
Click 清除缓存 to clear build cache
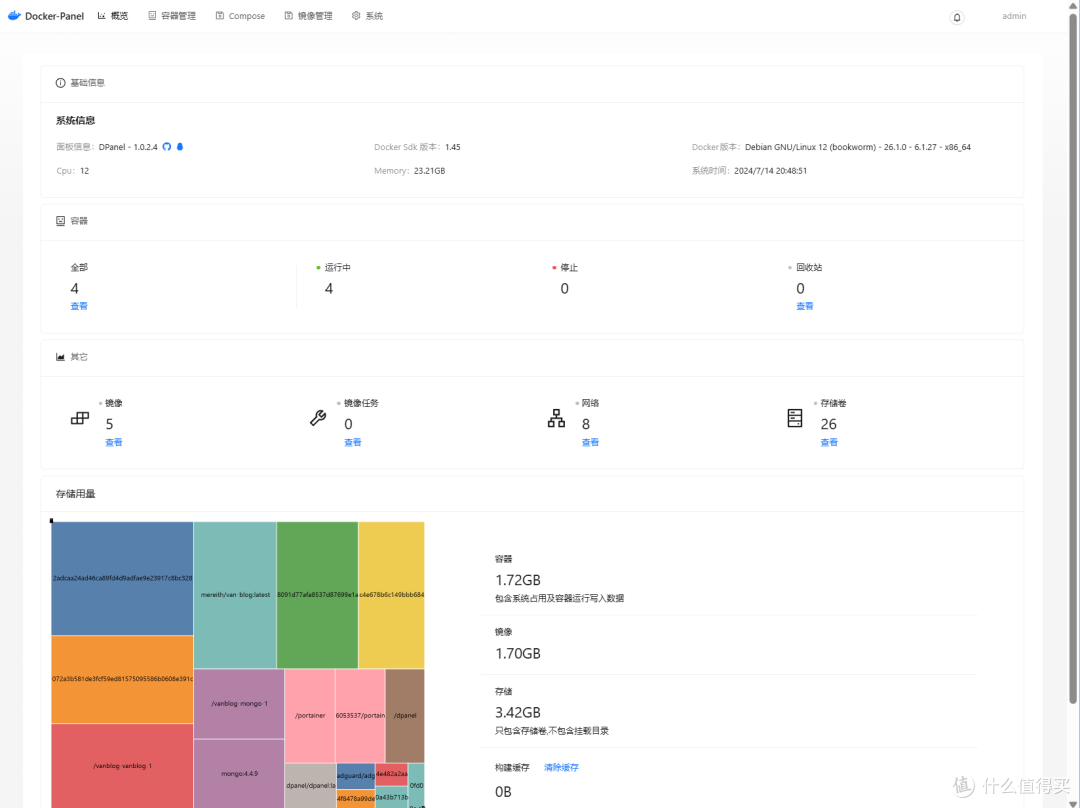point(561,766)
